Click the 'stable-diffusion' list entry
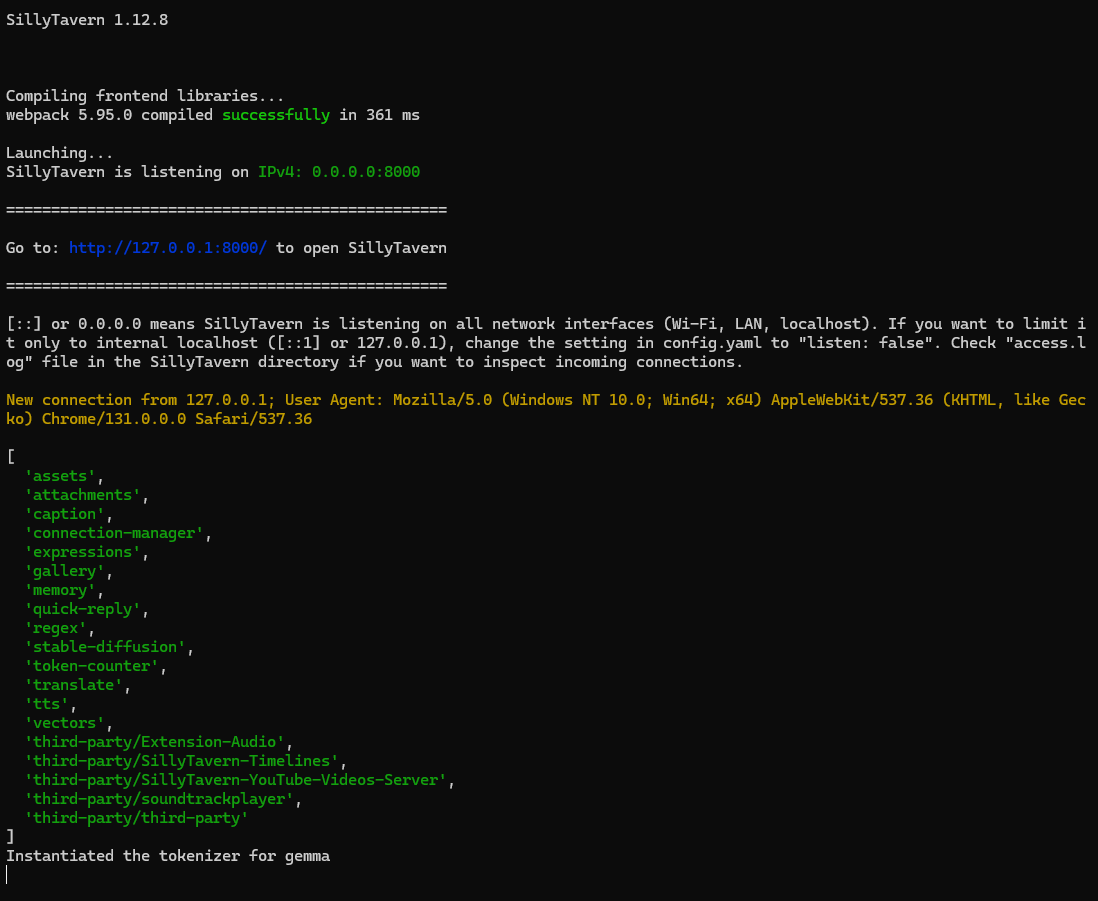Image resolution: width=1098 pixels, height=901 pixels. coord(105,647)
